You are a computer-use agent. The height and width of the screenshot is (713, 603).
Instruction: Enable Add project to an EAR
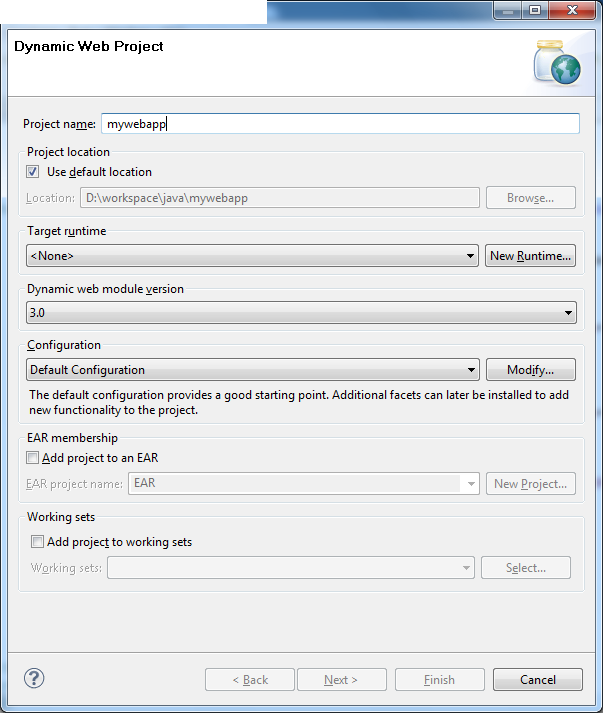coord(32,457)
